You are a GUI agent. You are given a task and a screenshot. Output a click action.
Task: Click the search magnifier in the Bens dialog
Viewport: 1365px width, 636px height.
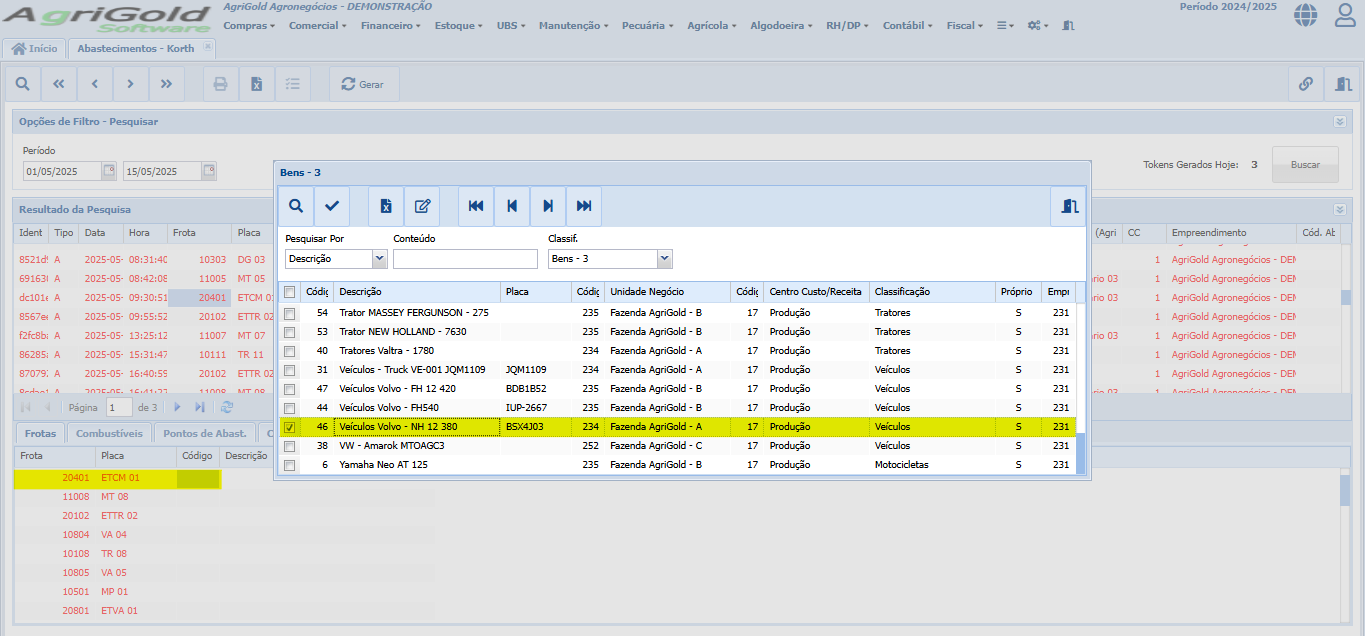pos(296,206)
